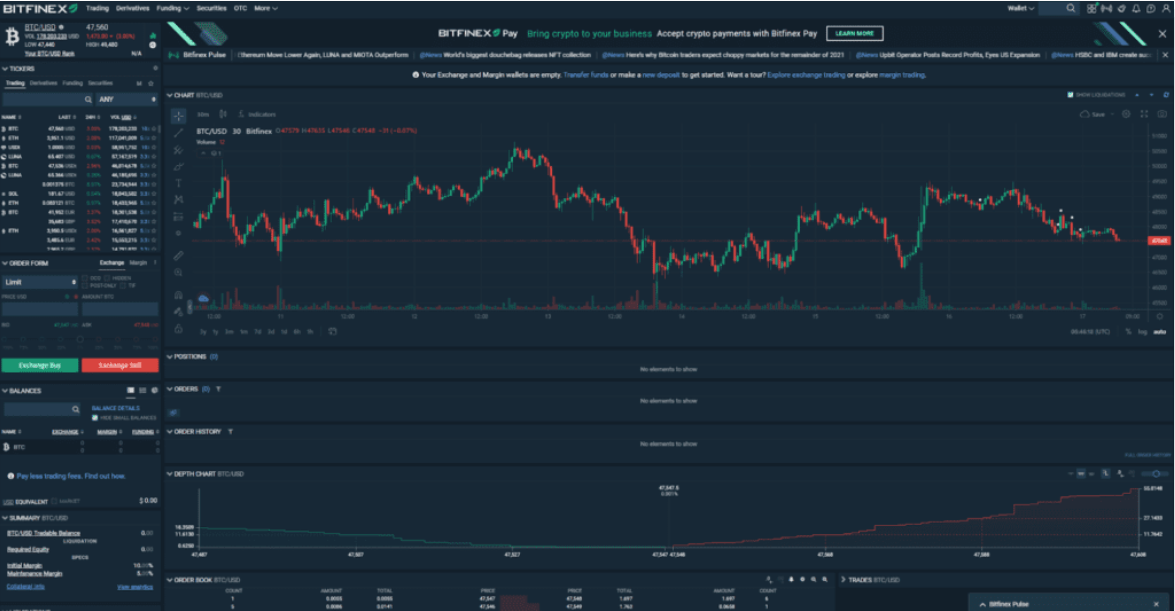The image size is (1175, 611).
Task: Open the ANY currency filter dropdown
Action: click(x=127, y=99)
